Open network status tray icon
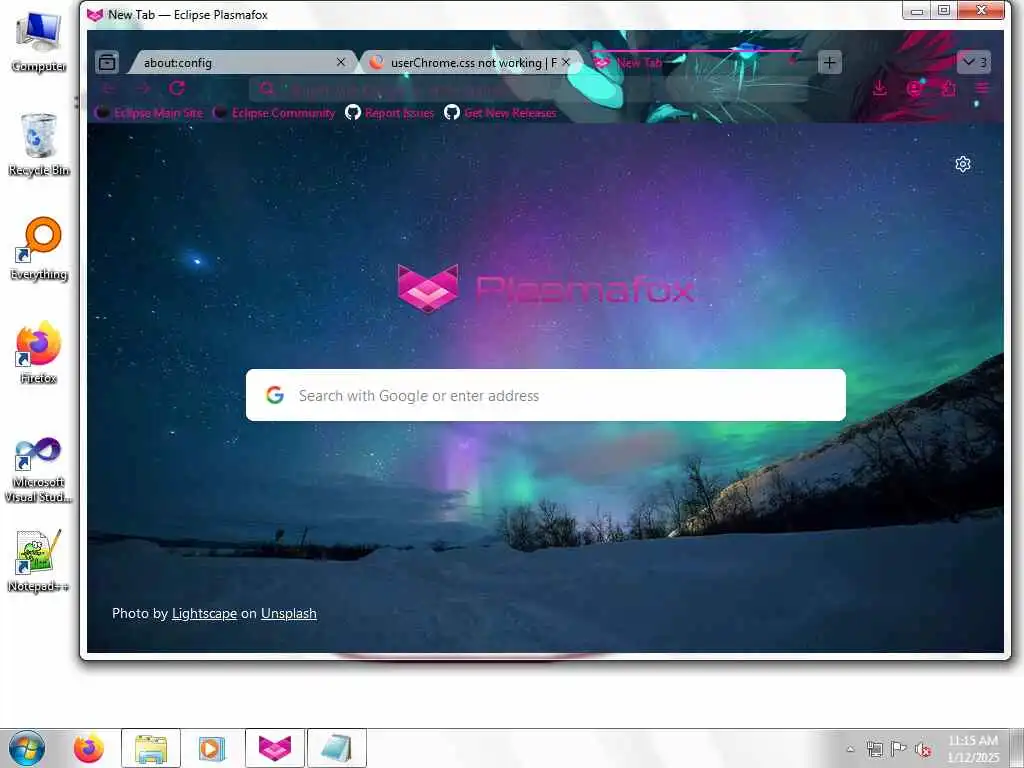Viewport: 1024px width, 768px height. [x=874, y=749]
